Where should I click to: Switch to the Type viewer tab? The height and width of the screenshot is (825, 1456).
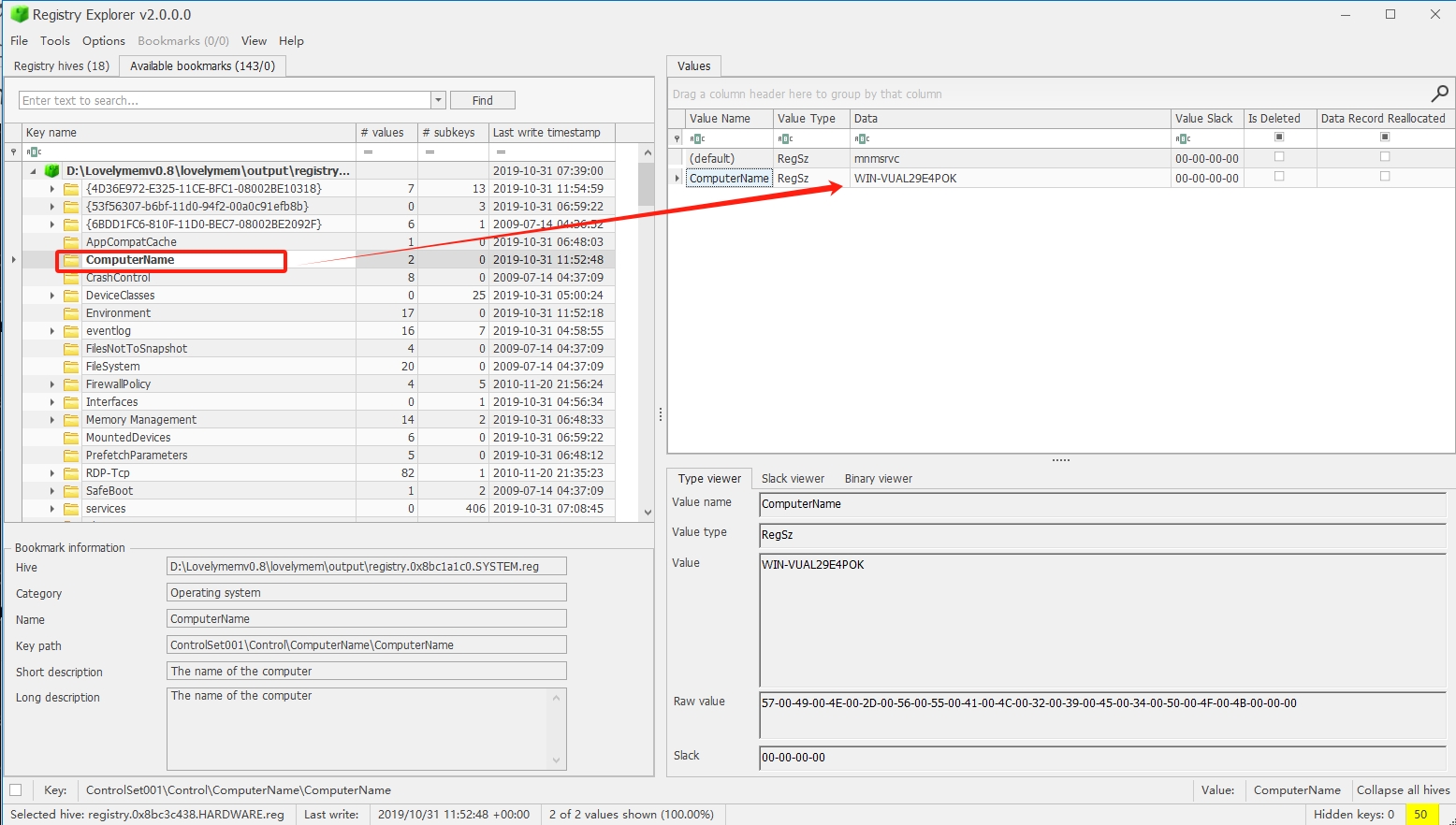coord(709,479)
